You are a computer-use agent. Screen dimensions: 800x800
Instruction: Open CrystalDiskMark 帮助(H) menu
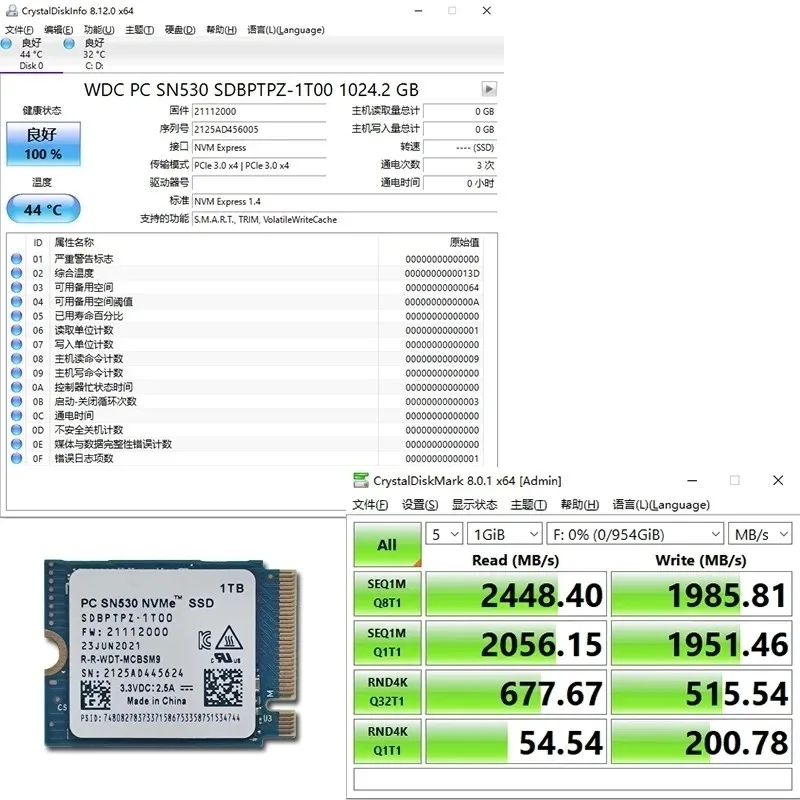[580, 505]
